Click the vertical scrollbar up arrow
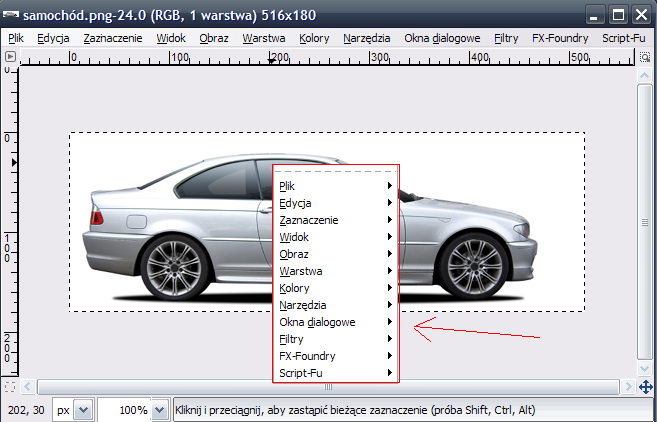This screenshot has height=422, width=657. (645, 74)
